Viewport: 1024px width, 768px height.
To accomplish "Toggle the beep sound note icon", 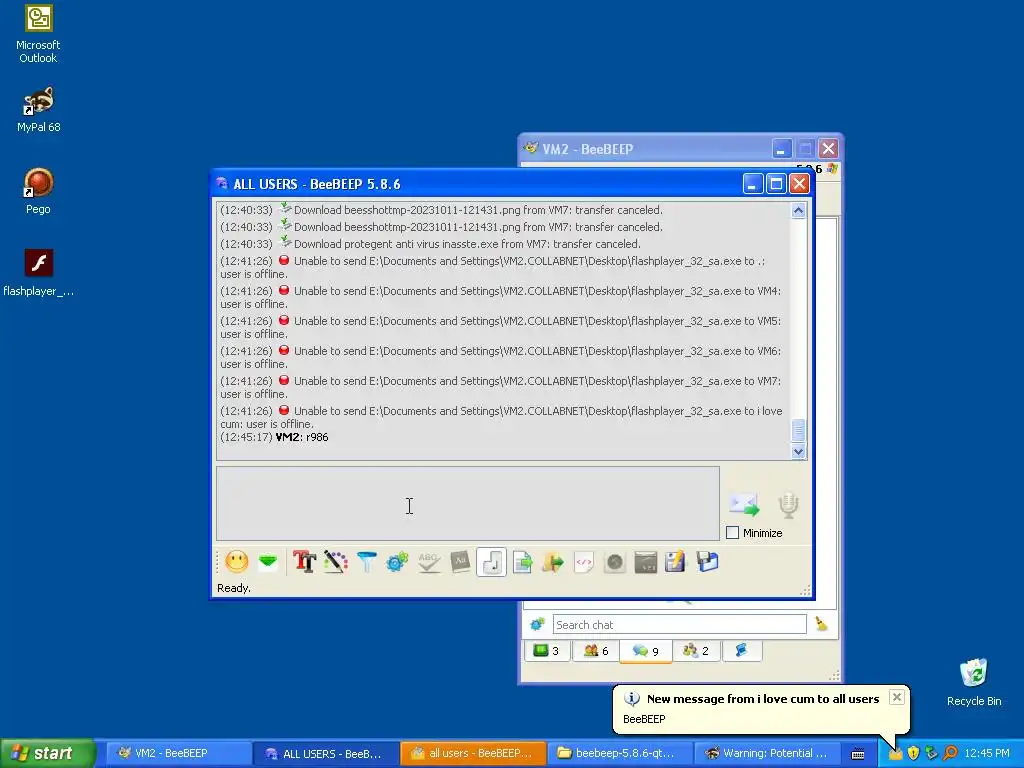I will click(x=491, y=562).
